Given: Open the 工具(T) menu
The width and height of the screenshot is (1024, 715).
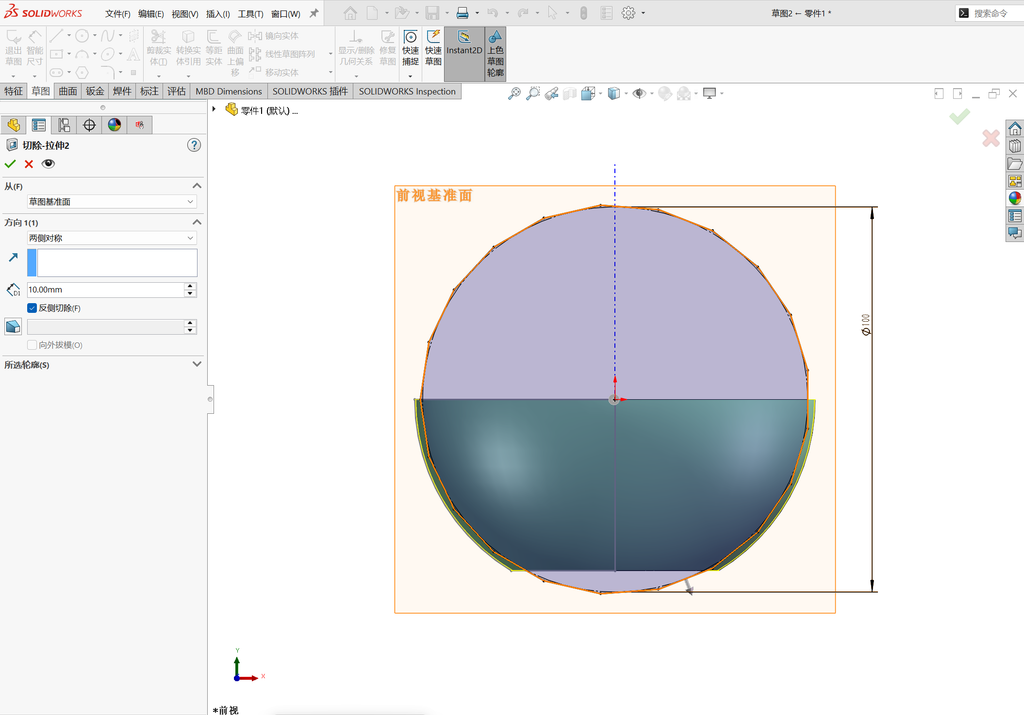Looking at the screenshot, I should [250, 14].
